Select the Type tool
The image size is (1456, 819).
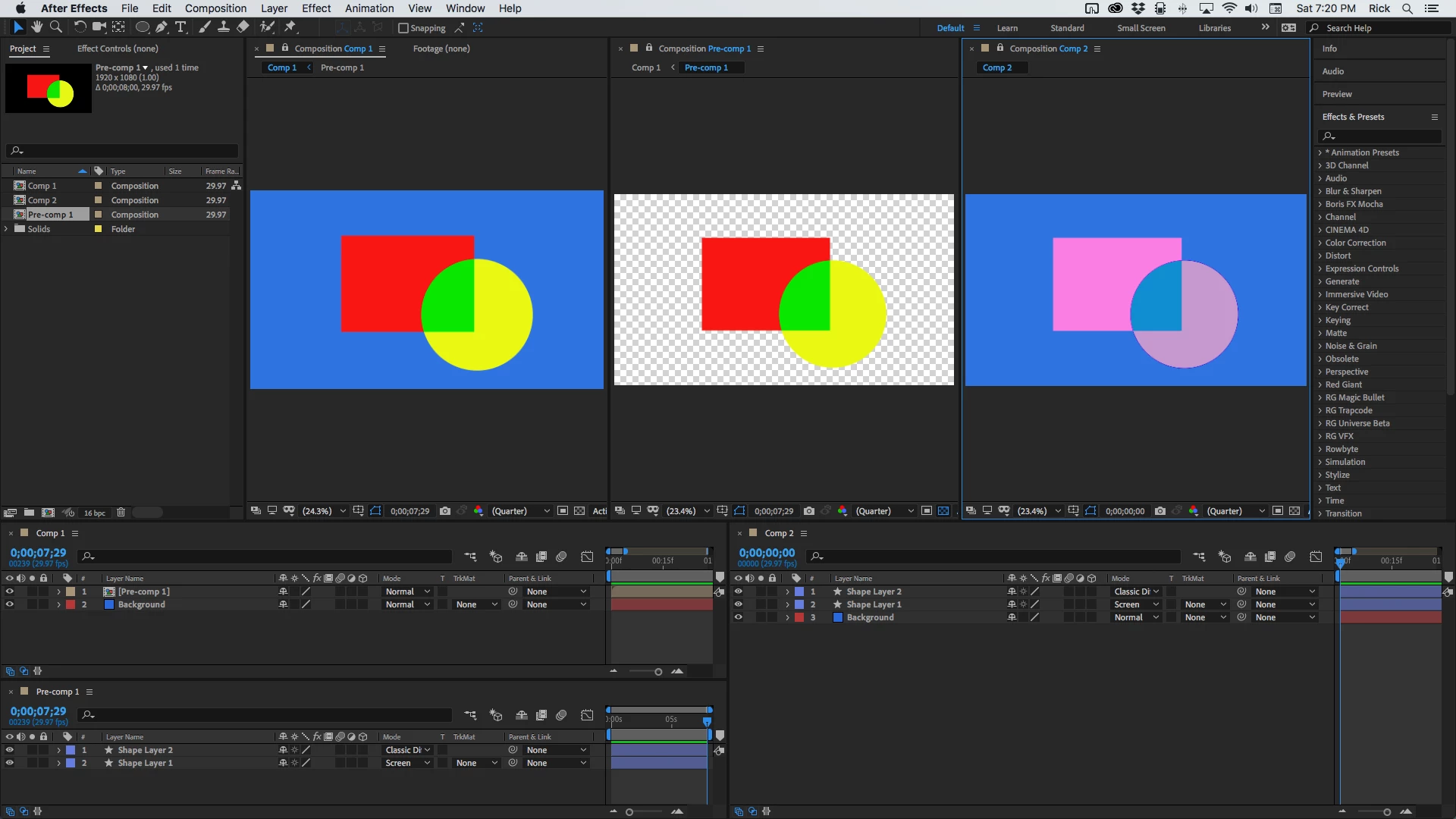(180, 27)
